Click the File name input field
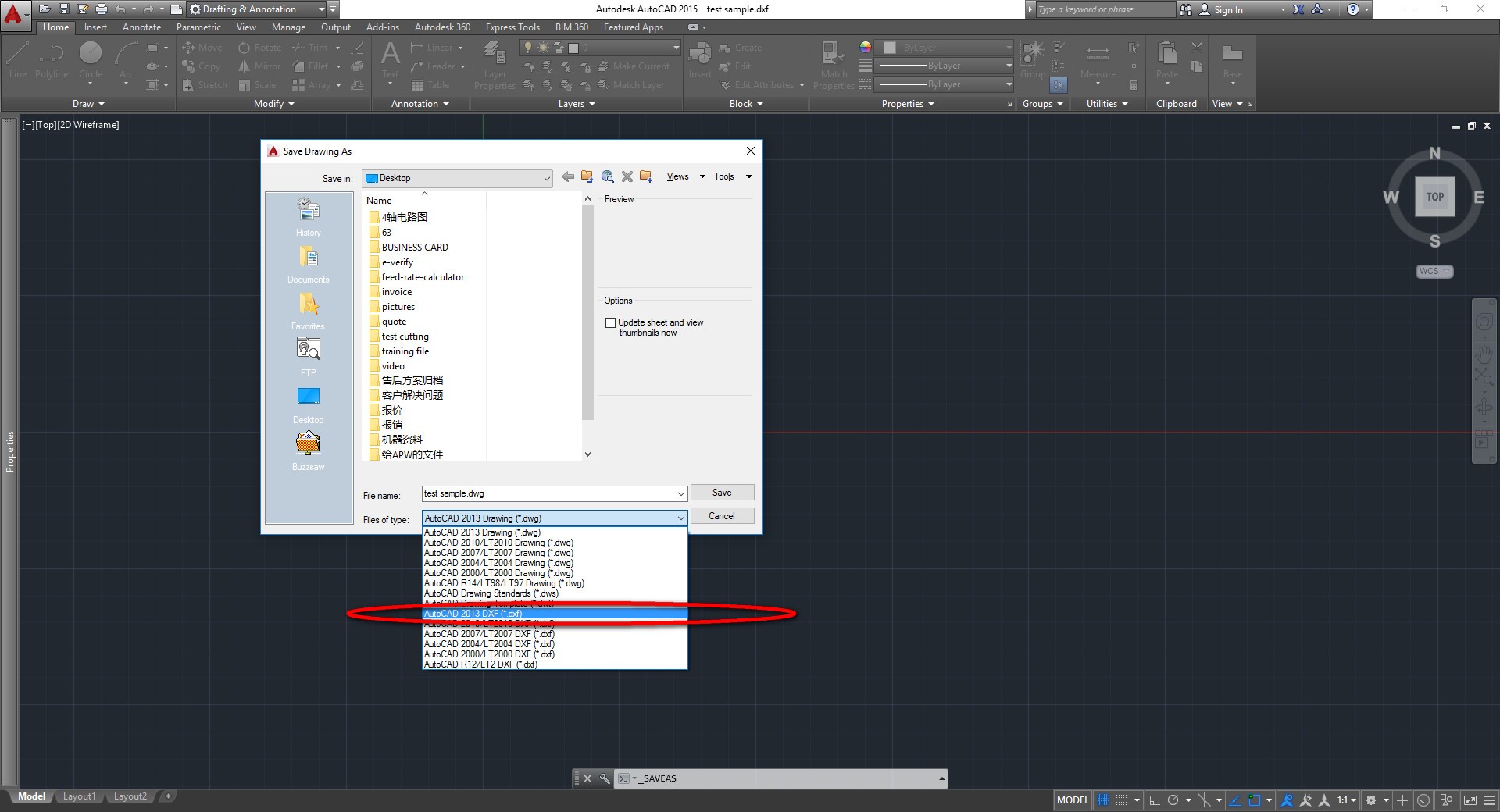Screen dimensions: 1500x812 (x=548, y=493)
